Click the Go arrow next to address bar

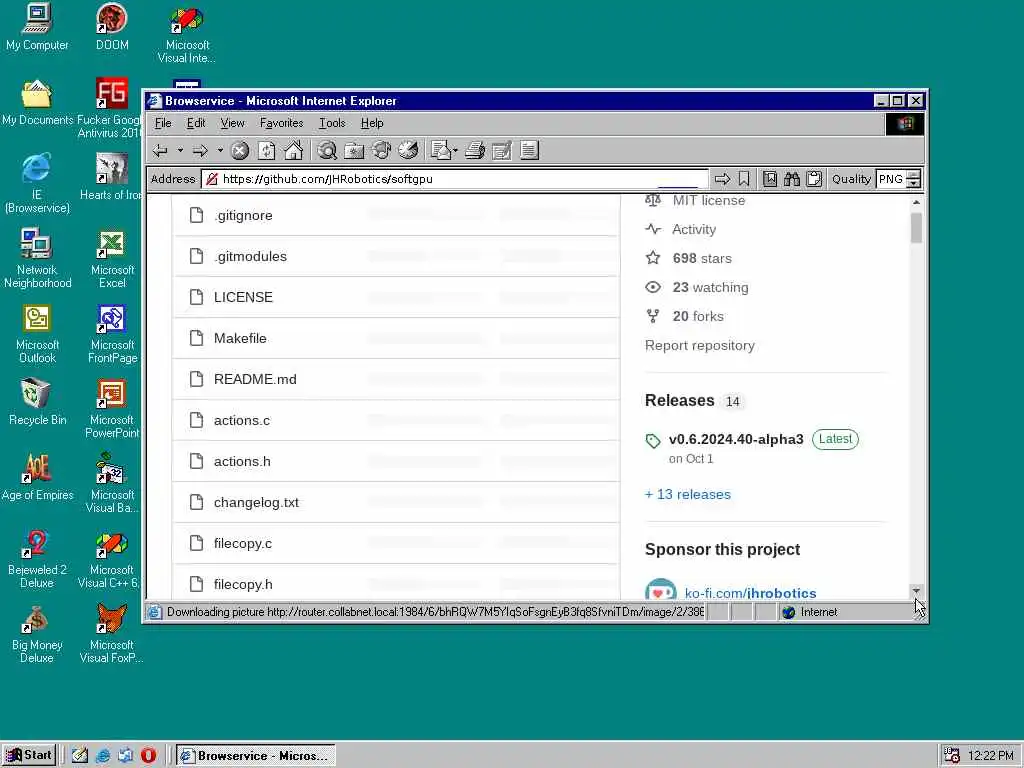point(722,179)
